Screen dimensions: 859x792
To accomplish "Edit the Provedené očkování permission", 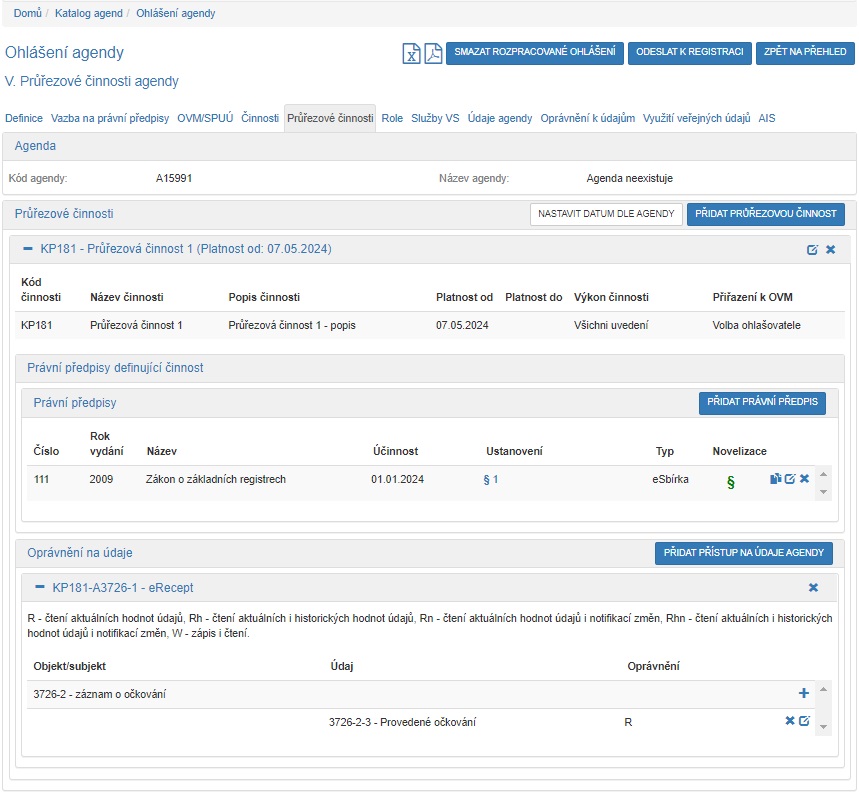I will tap(804, 721).
